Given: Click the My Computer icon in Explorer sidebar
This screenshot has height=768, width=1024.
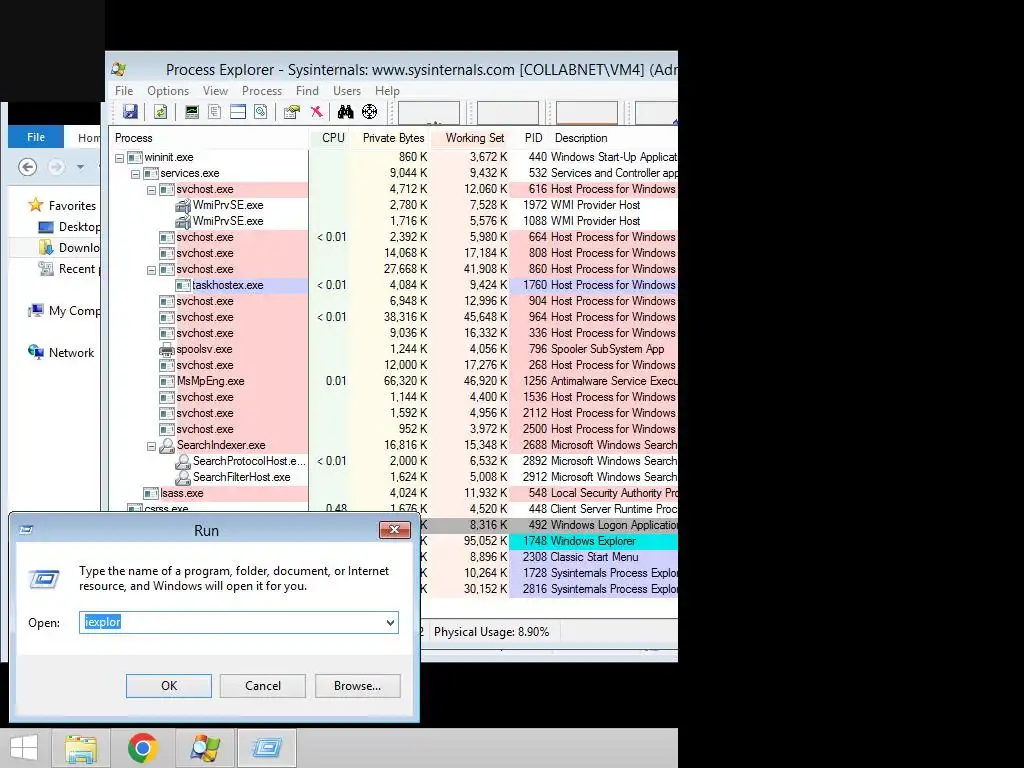Looking at the screenshot, I should coord(36,310).
